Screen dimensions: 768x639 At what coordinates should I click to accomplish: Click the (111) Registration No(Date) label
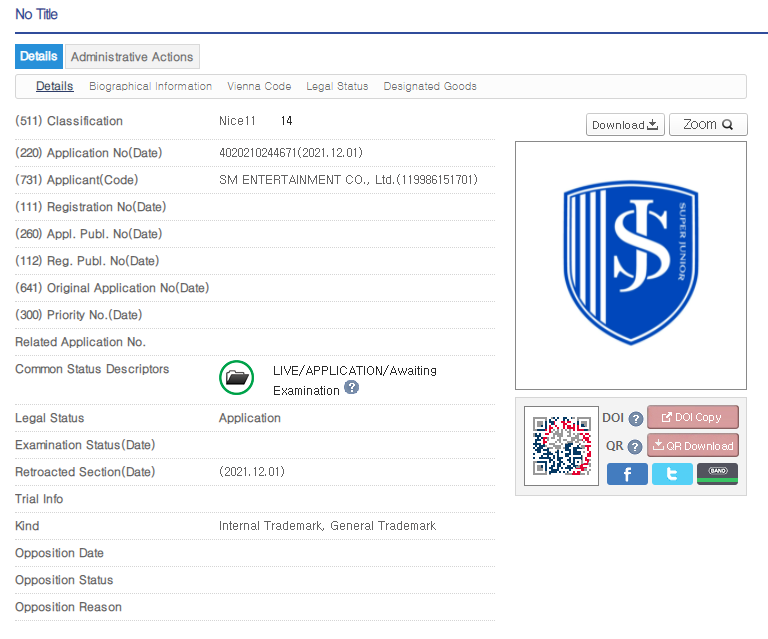(x=91, y=207)
